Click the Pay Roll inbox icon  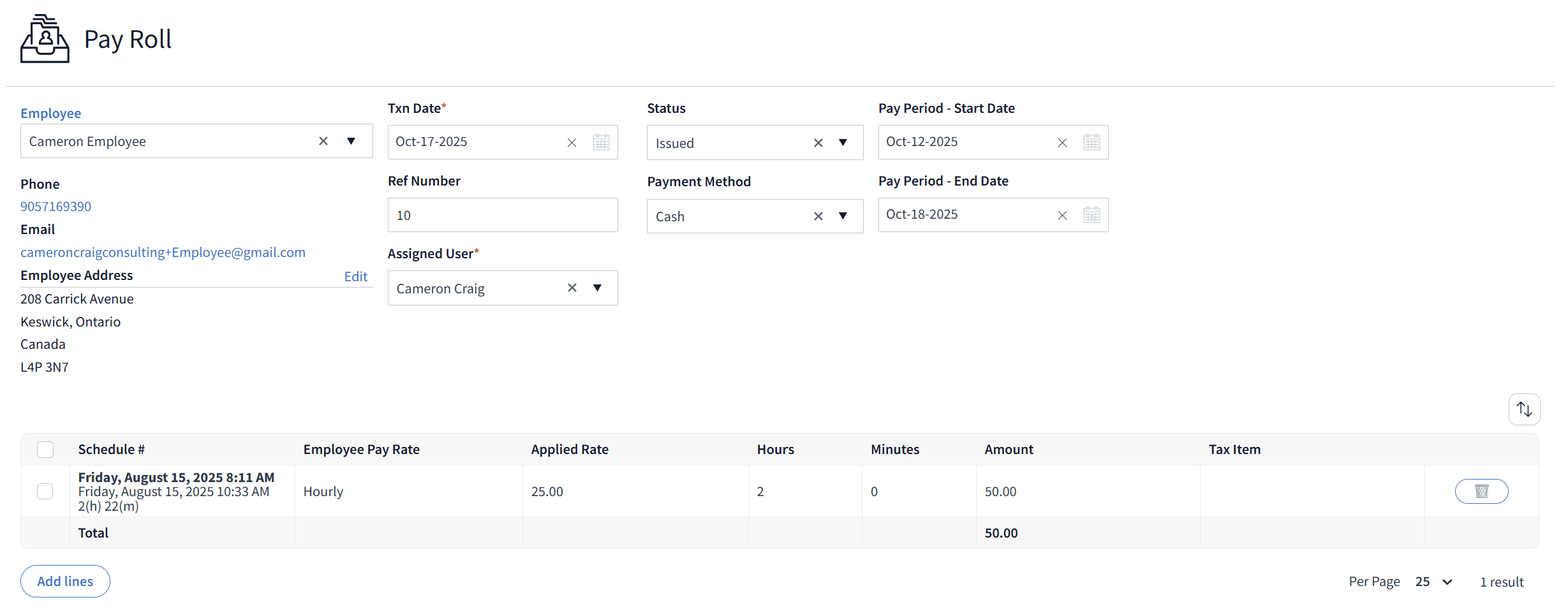45,38
